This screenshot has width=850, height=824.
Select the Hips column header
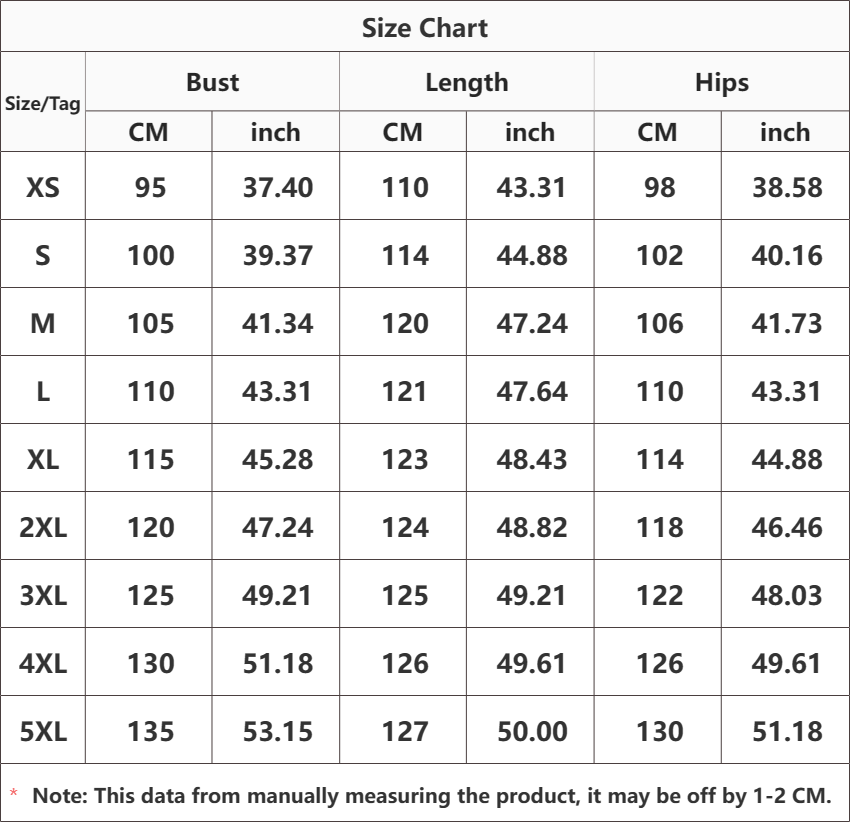pyautogui.click(x=722, y=83)
